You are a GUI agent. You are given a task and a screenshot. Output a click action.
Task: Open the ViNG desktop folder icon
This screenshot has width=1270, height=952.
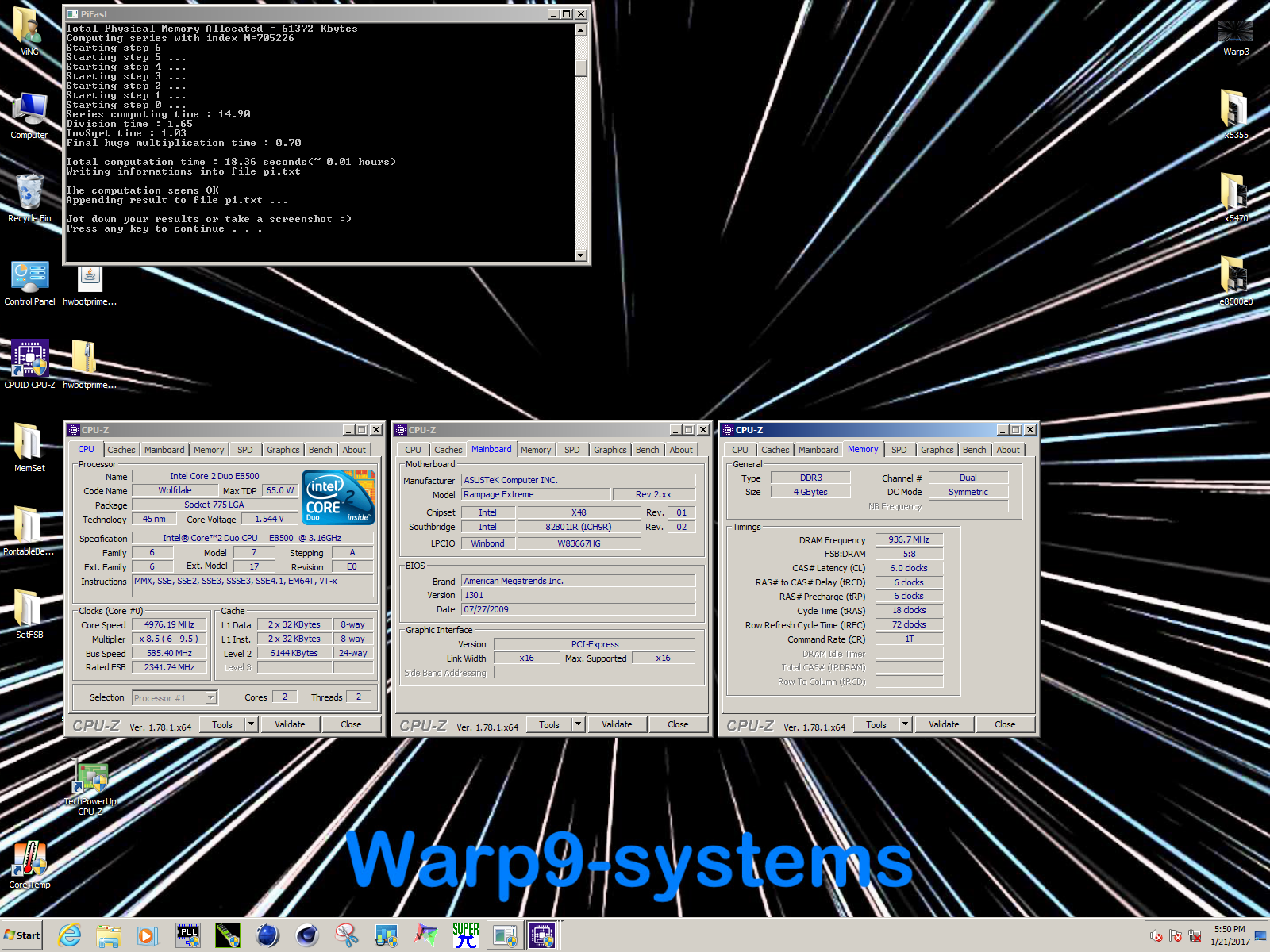pyautogui.click(x=29, y=30)
